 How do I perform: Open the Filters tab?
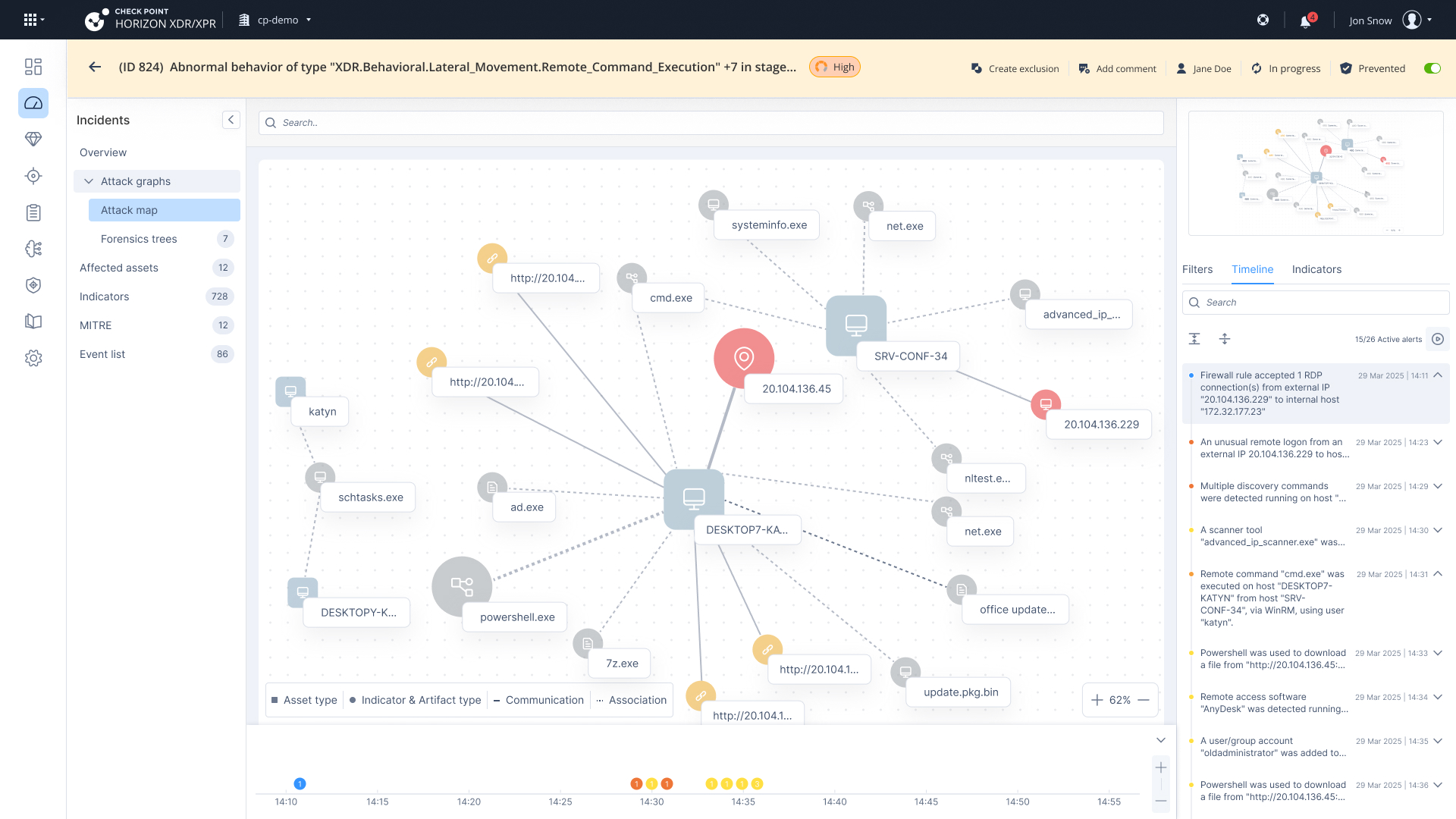click(1197, 269)
